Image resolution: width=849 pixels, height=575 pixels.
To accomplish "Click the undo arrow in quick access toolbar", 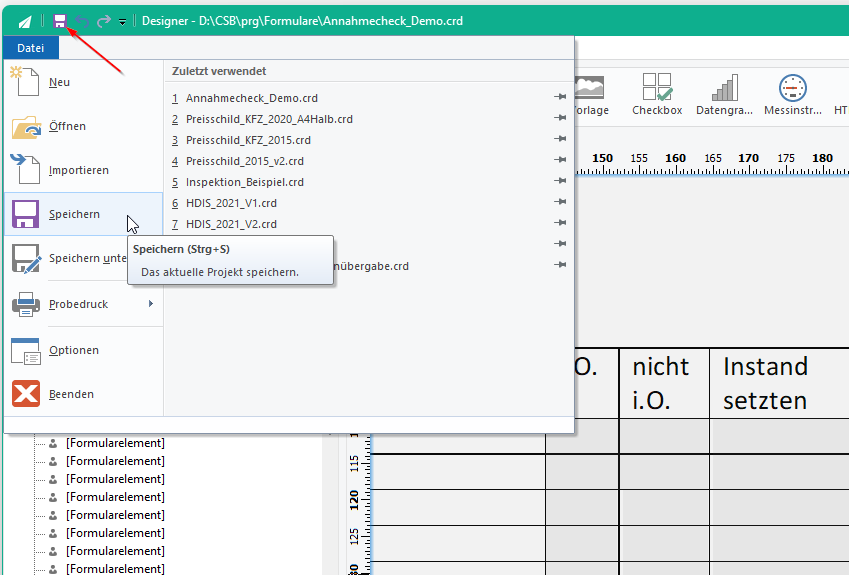I will (x=82, y=21).
